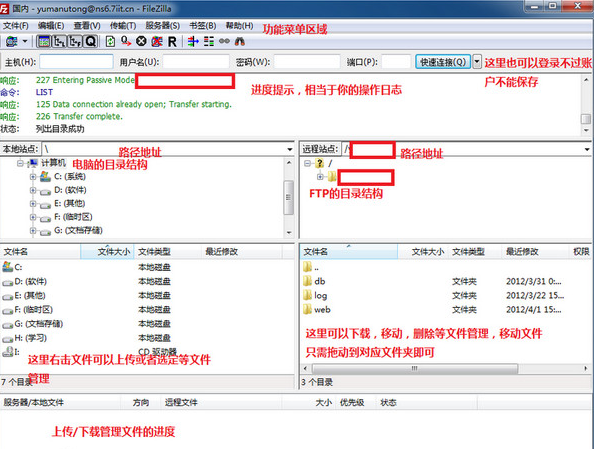Screen dimensions: 594x449
Task: Select the web folder icon in remote list
Action: [307, 310]
